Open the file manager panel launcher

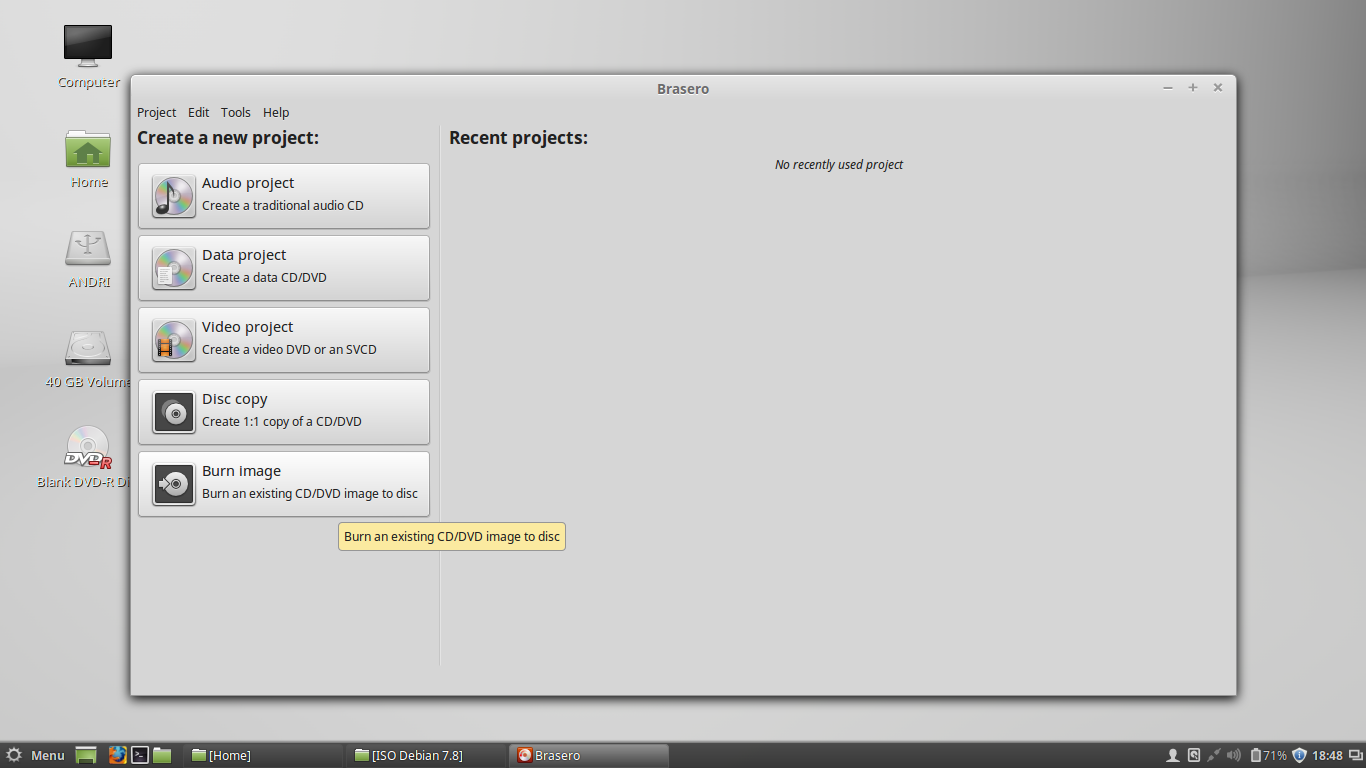(x=163, y=755)
